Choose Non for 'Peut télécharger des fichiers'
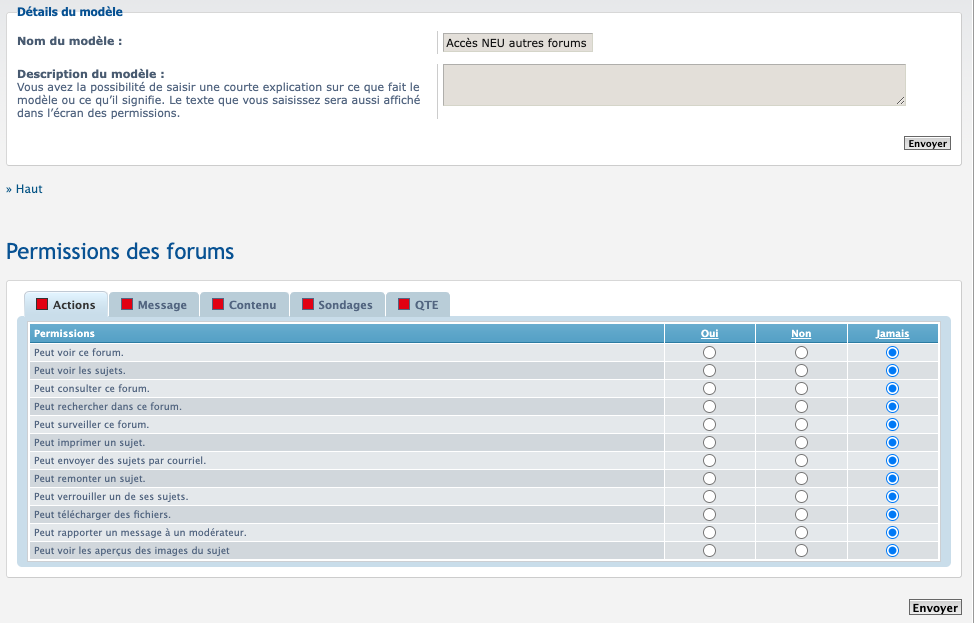This screenshot has width=974, height=623. (x=801, y=515)
